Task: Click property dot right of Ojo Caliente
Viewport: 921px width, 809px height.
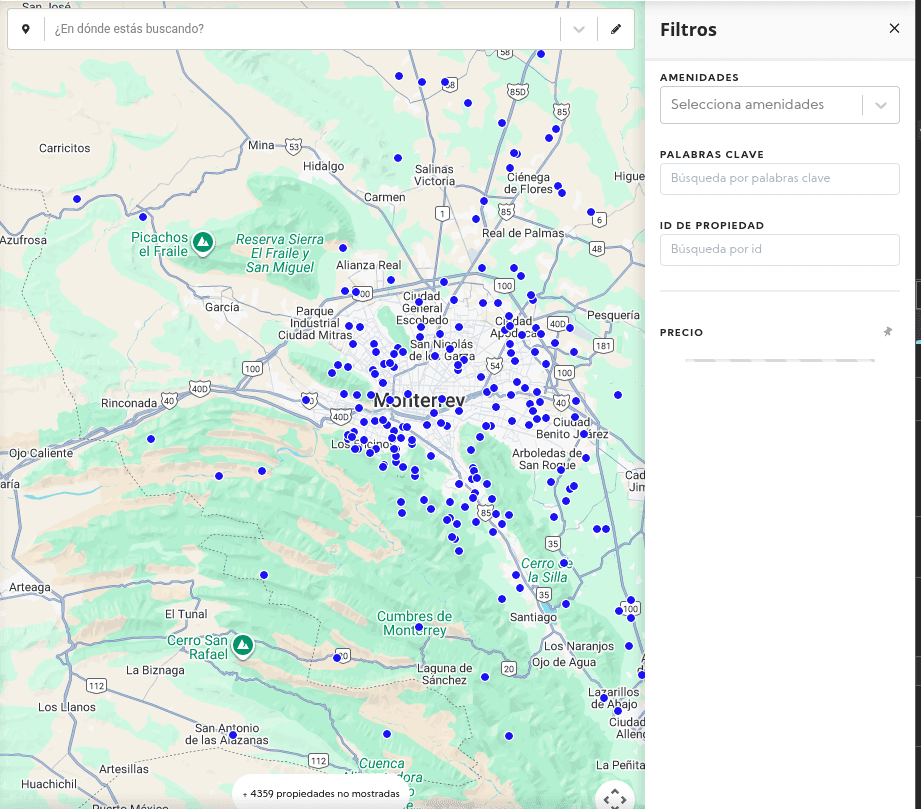Action: tap(151, 439)
